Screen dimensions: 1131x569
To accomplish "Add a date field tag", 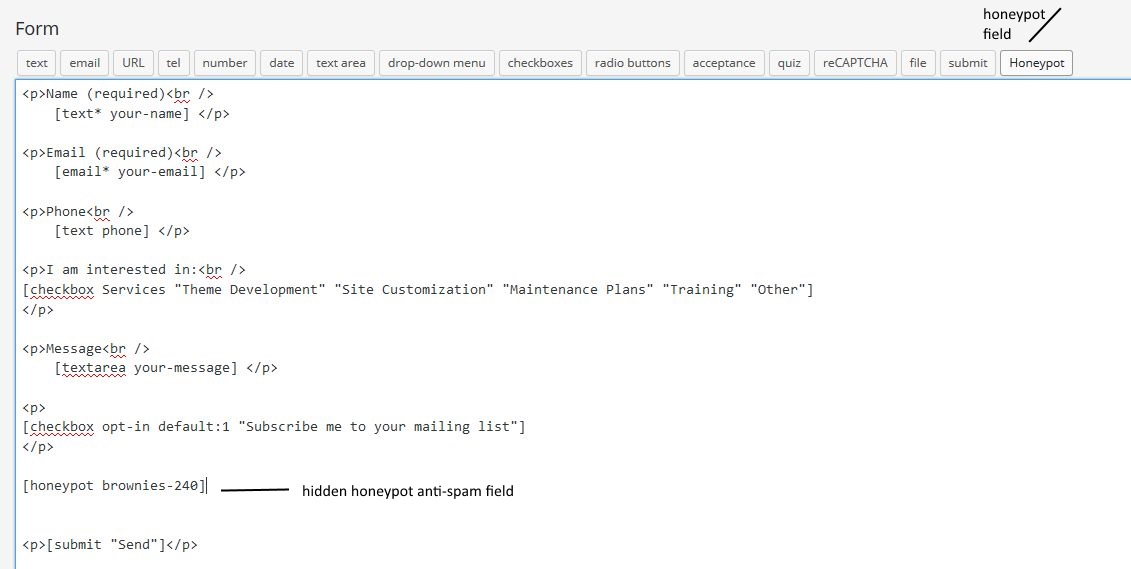I will pyautogui.click(x=281, y=63).
